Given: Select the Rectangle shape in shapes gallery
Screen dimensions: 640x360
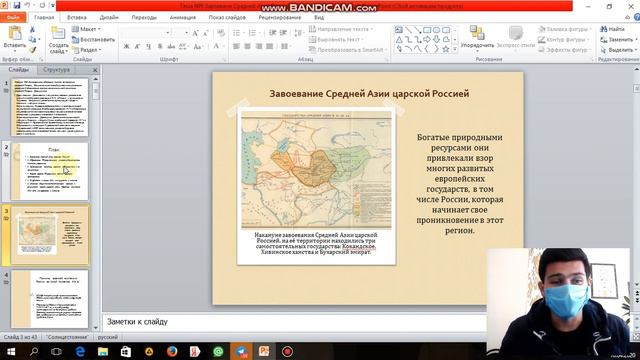Looking at the screenshot, I should click(x=427, y=30).
